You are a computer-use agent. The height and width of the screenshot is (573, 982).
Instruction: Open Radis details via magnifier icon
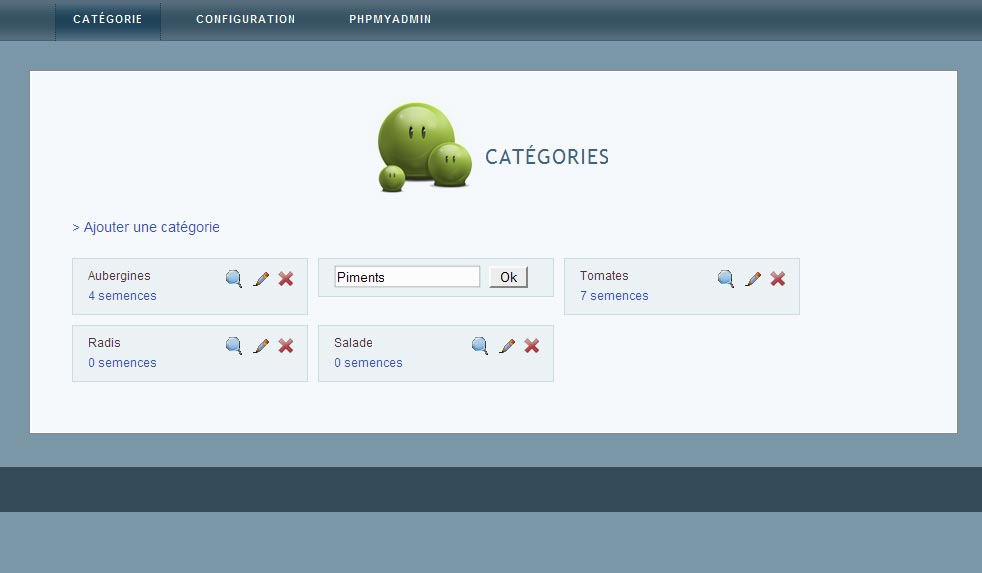tap(233, 346)
